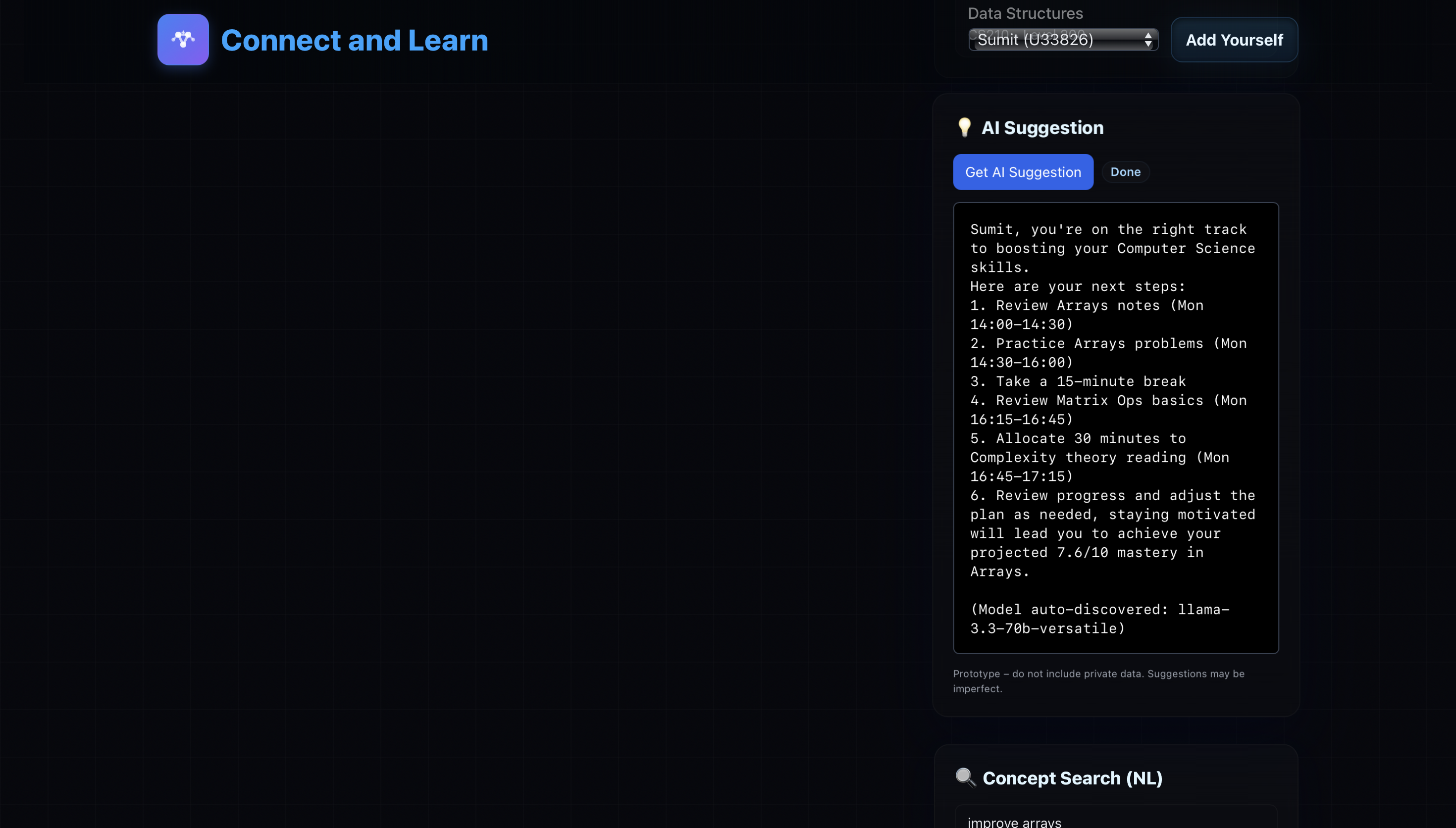Viewport: 1456px width, 828px height.
Task: Click the AI Suggestion section heading
Action: (1042, 128)
